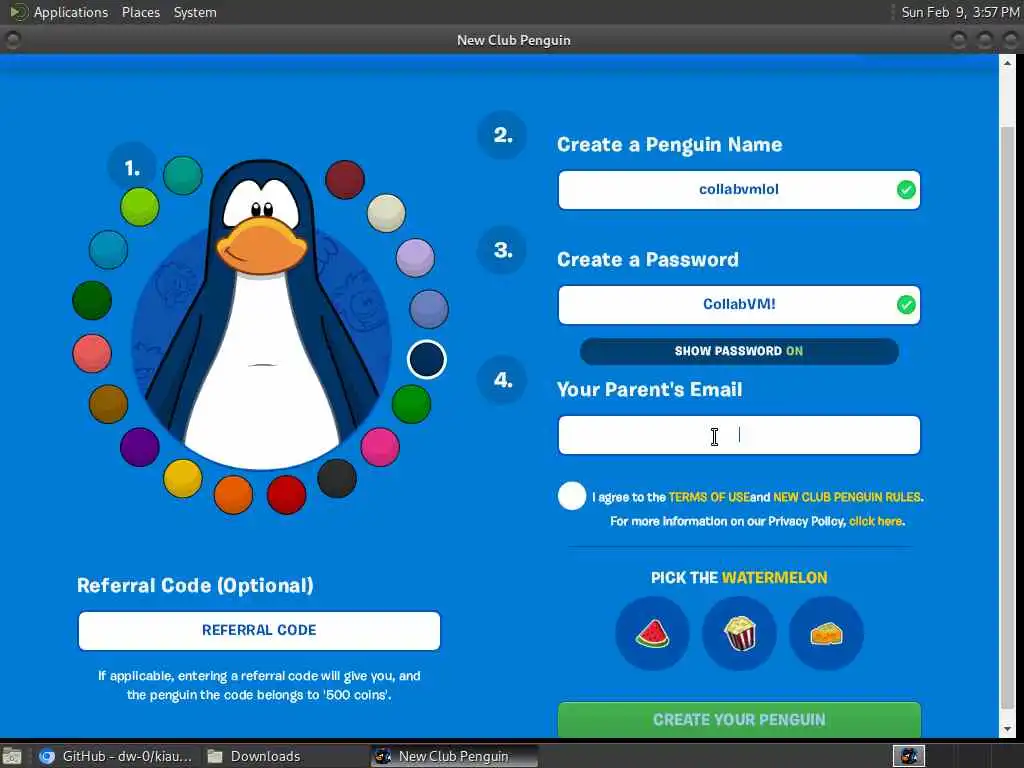Click the Referral Code input field

pyautogui.click(x=259, y=631)
